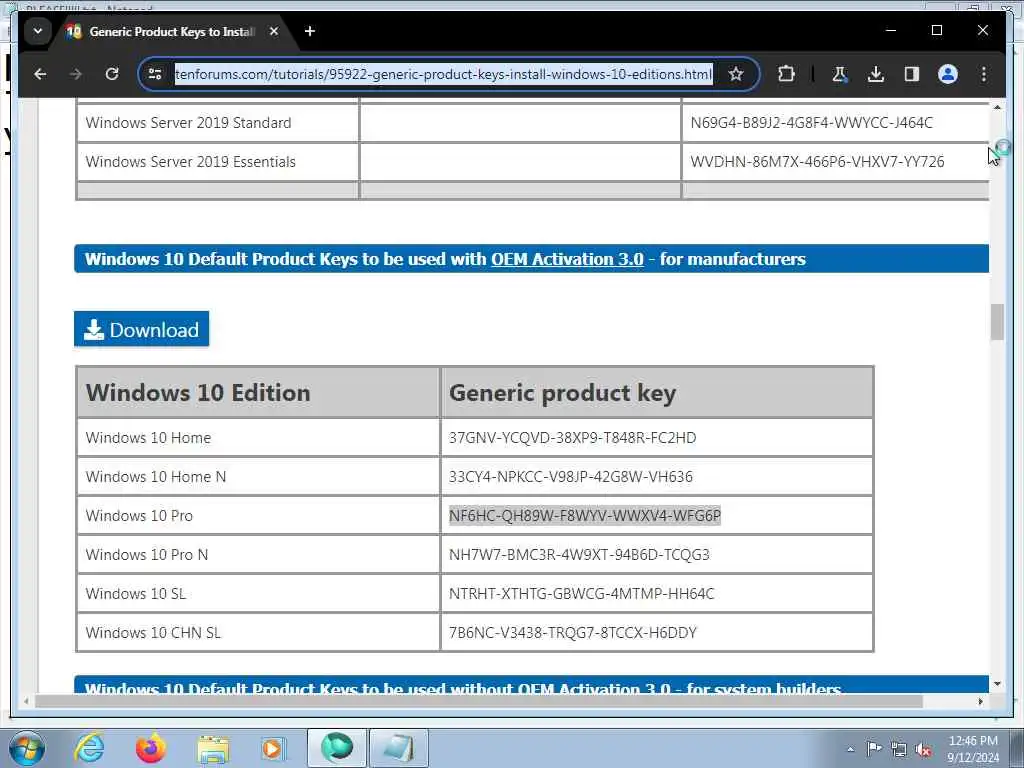This screenshot has height=768, width=1024.
Task: Open the Action Center flag icon
Action: click(x=874, y=748)
